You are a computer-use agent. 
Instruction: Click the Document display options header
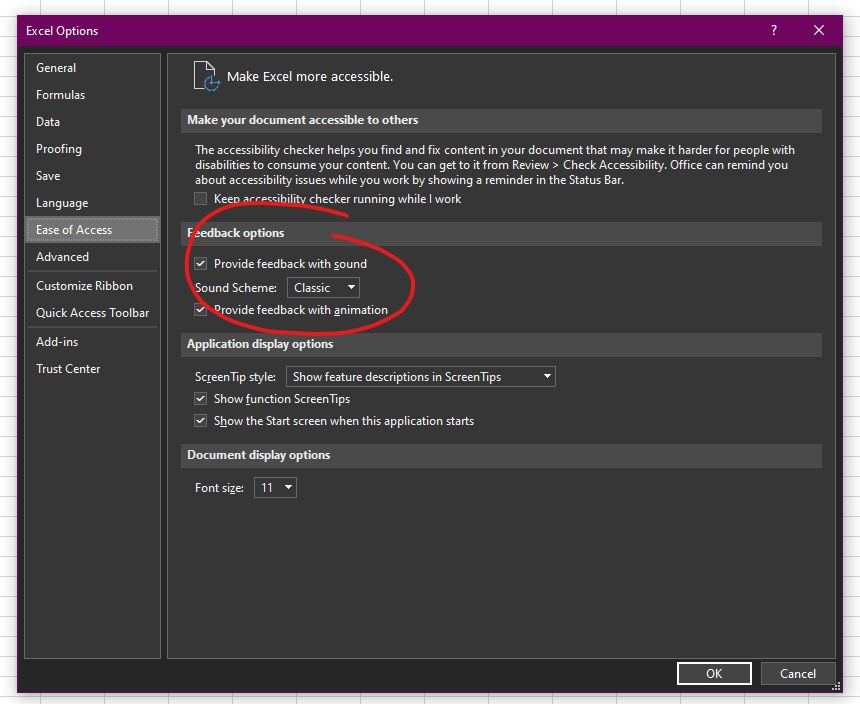point(501,455)
